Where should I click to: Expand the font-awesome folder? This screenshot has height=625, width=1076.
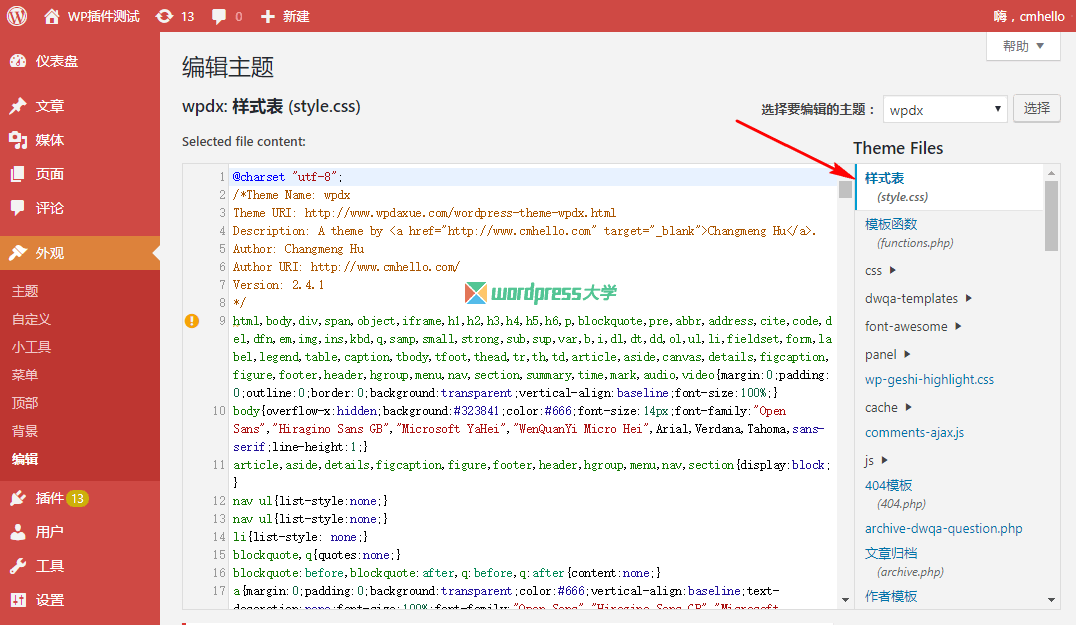(x=958, y=326)
